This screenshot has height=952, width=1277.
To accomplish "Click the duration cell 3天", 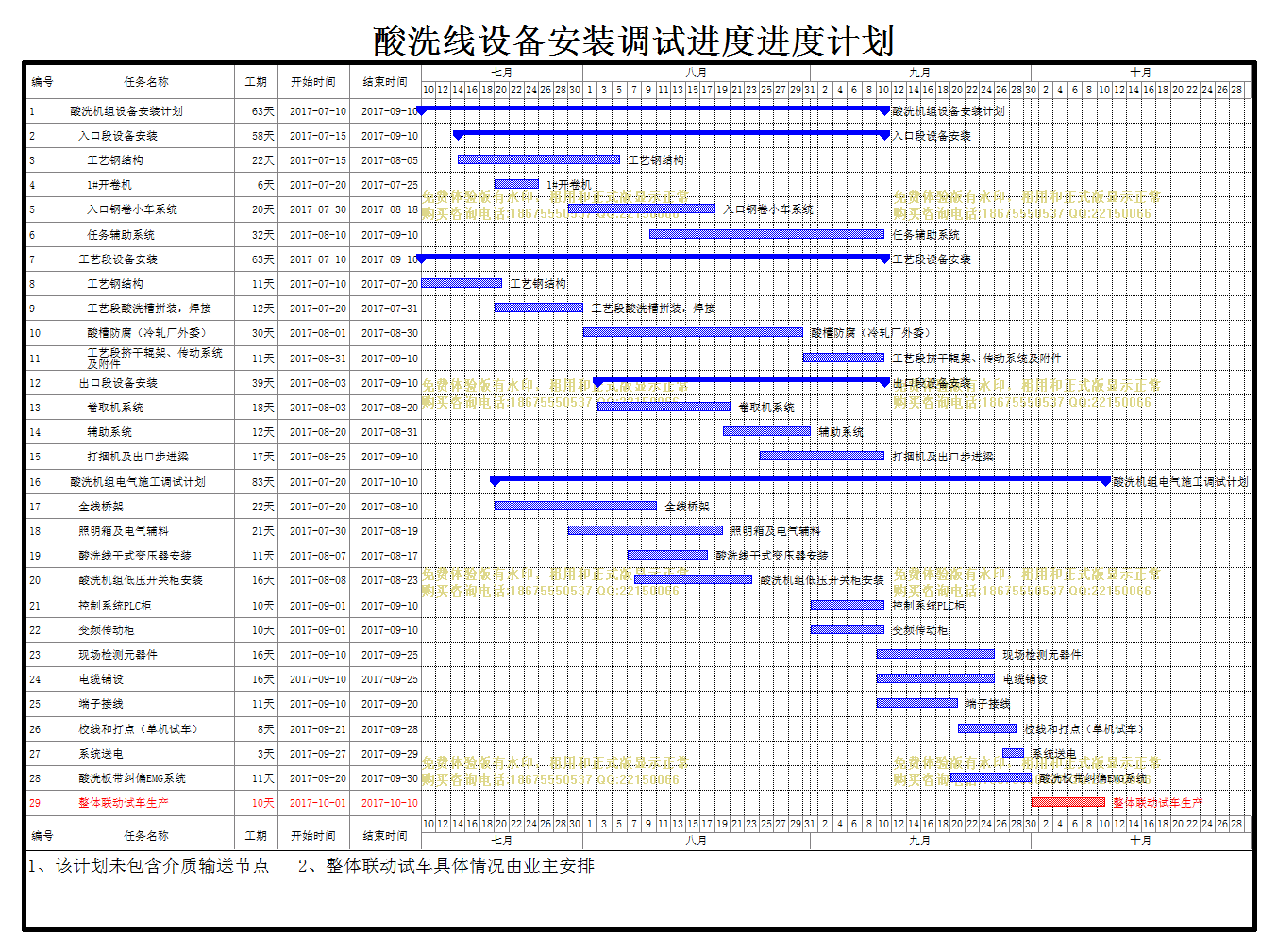I will pos(266,754).
